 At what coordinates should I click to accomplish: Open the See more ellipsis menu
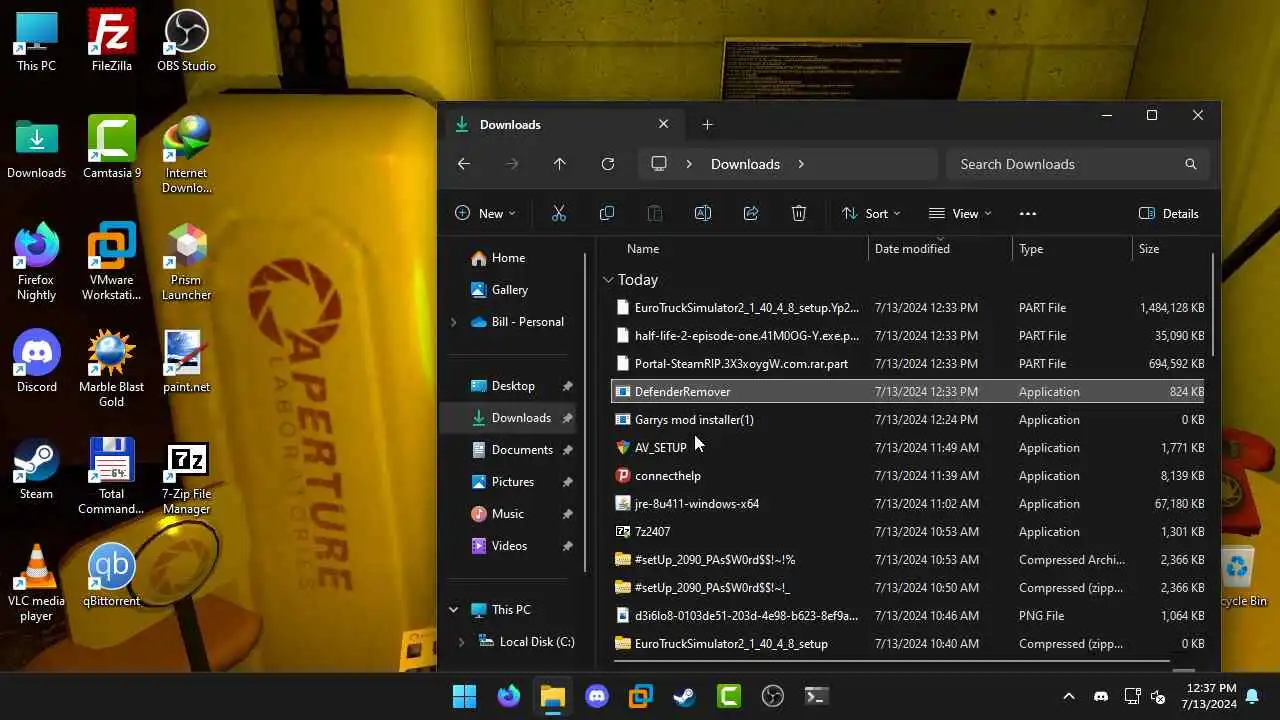(1028, 213)
